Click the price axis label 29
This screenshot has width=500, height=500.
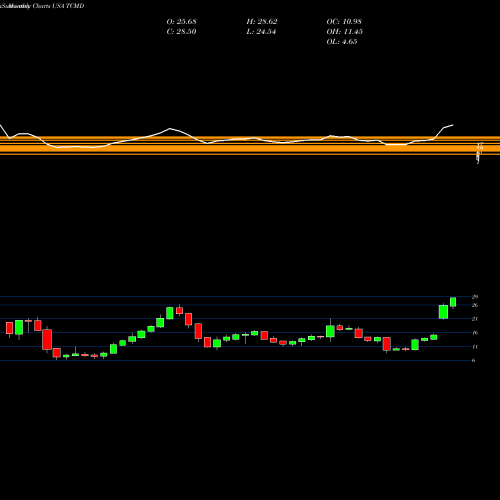(475, 297)
